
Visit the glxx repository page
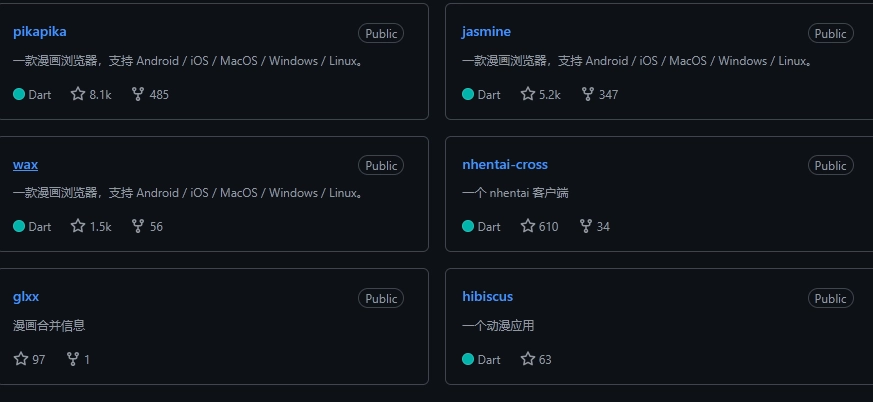[x=26, y=296]
